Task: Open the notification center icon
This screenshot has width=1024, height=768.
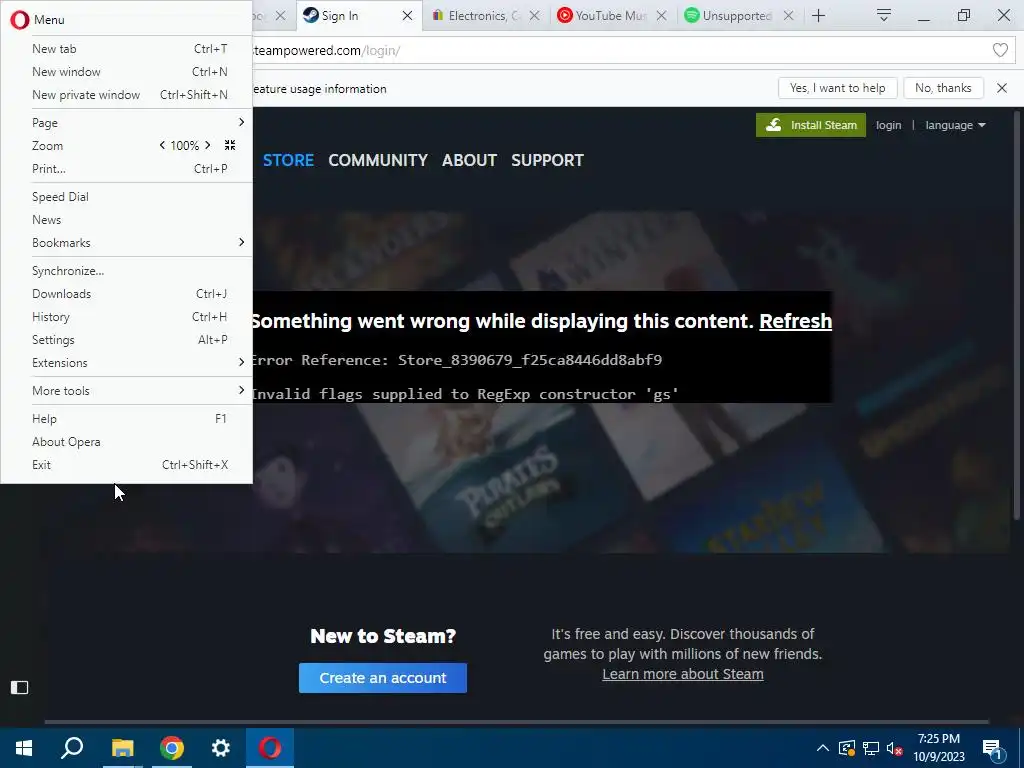Action: (992, 749)
